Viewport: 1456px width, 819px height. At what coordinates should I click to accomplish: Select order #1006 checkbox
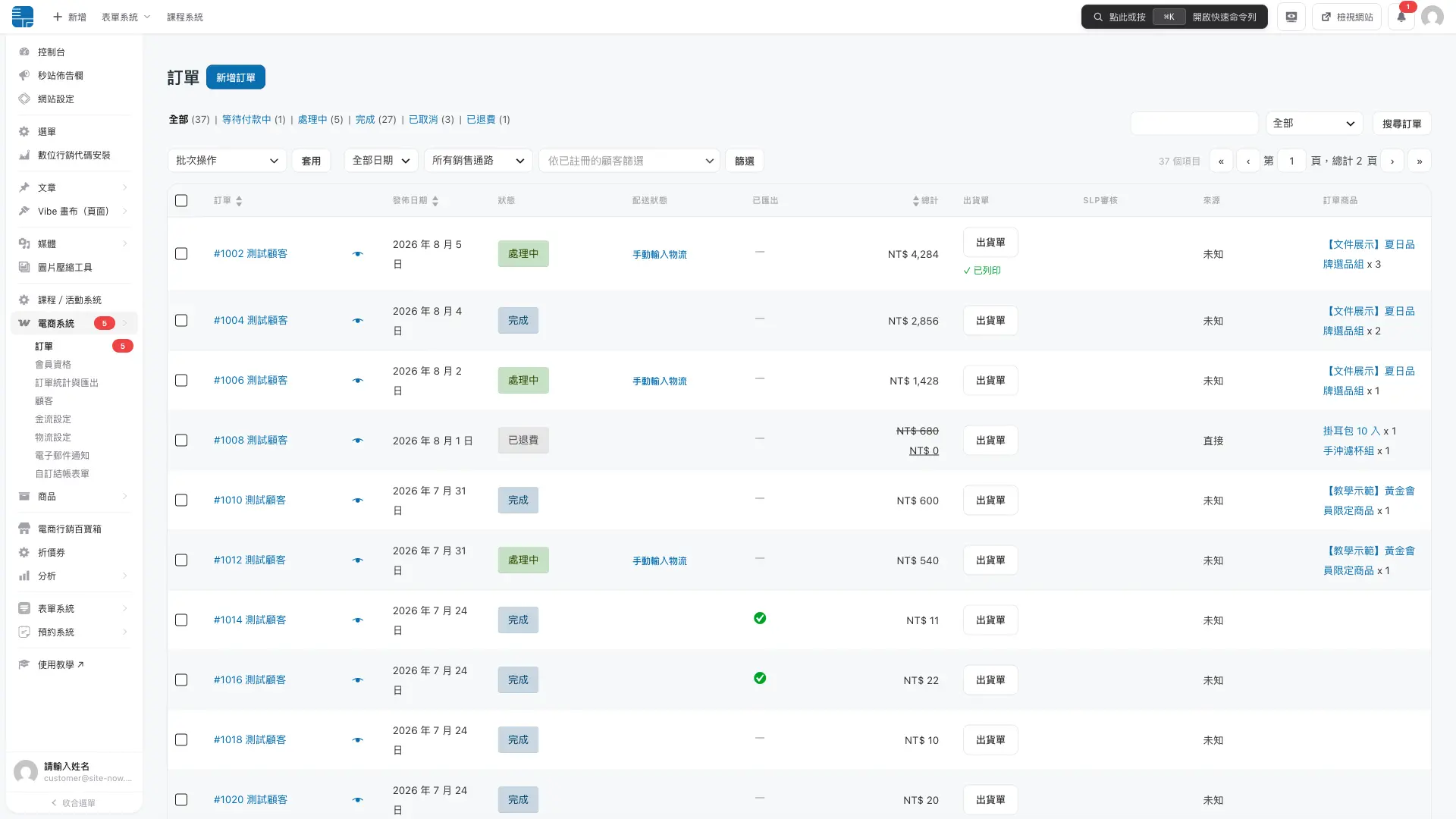pos(181,380)
